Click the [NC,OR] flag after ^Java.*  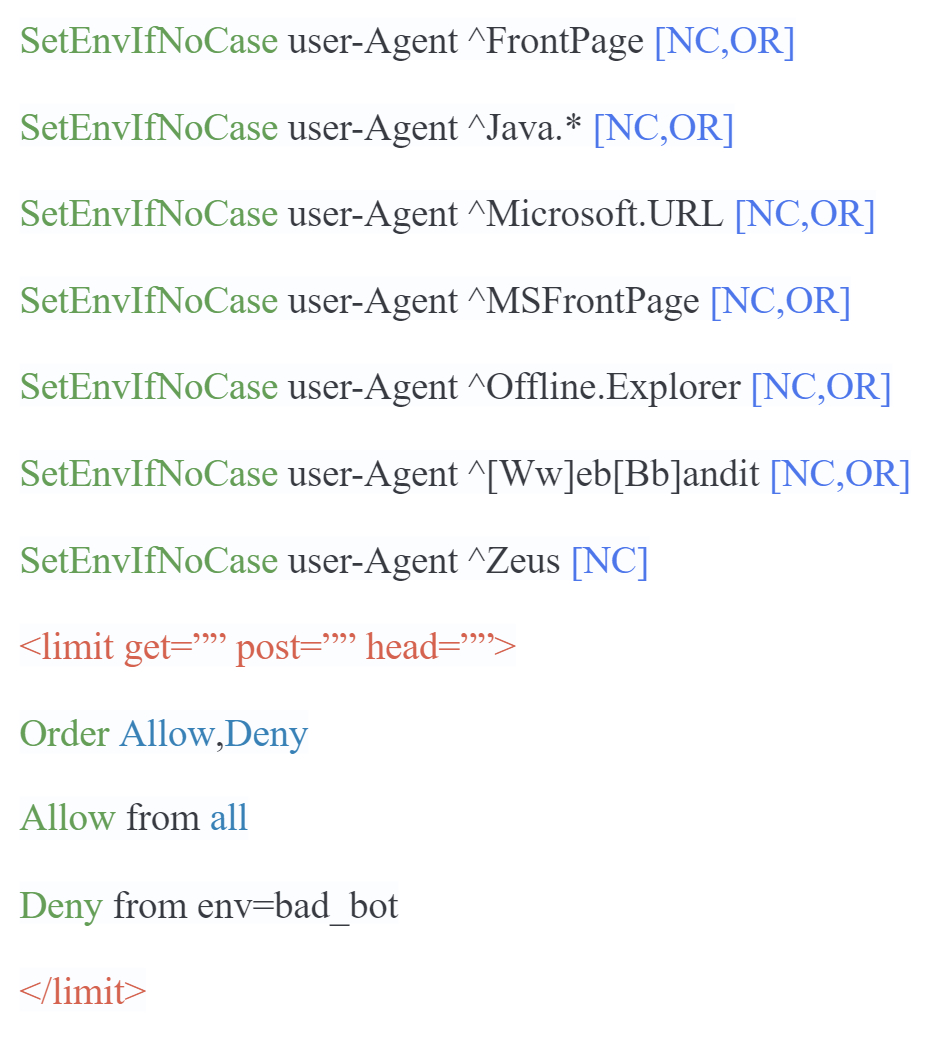[663, 128]
